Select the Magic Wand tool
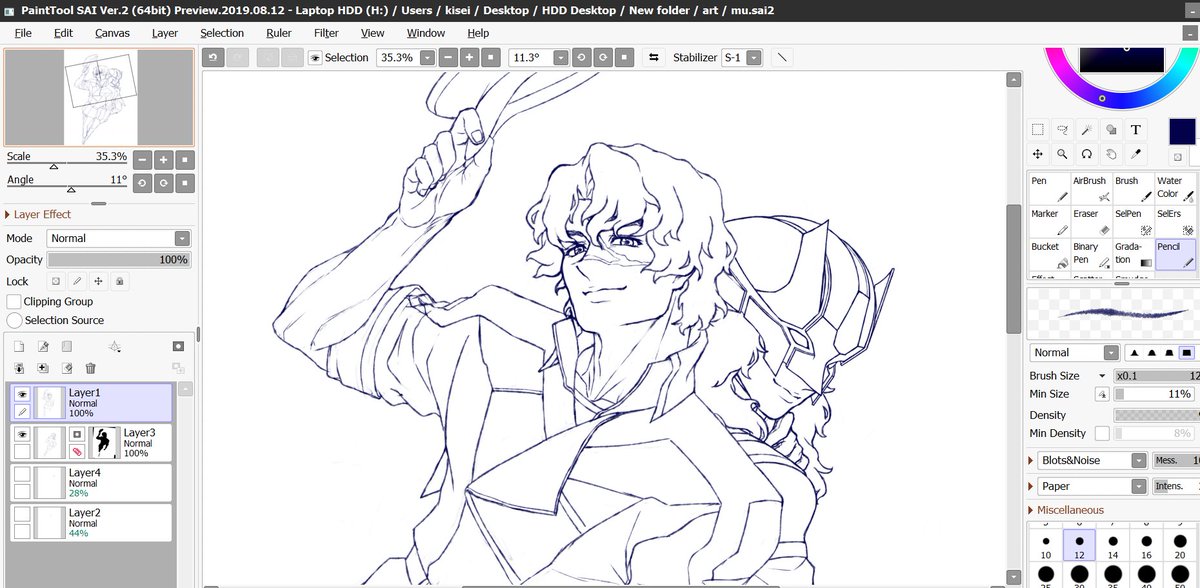Screen dimensions: 1200x588 [1087, 130]
